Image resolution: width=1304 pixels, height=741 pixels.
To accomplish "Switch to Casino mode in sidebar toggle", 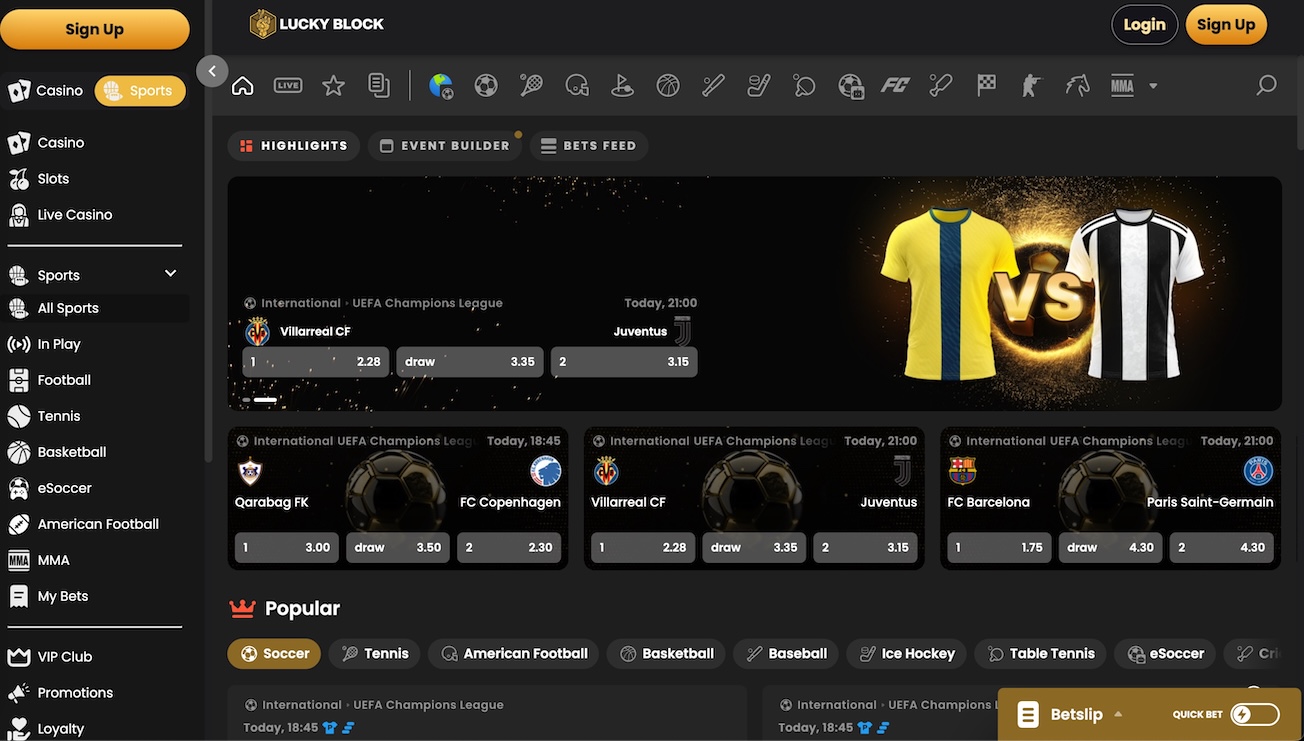I will (46, 91).
